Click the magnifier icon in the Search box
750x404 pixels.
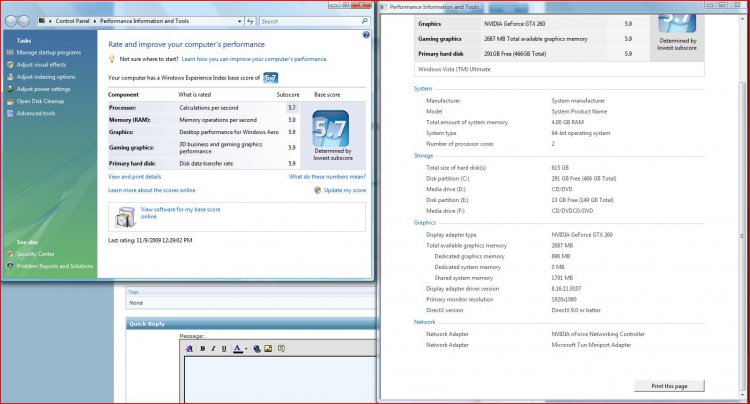(x=364, y=21)
